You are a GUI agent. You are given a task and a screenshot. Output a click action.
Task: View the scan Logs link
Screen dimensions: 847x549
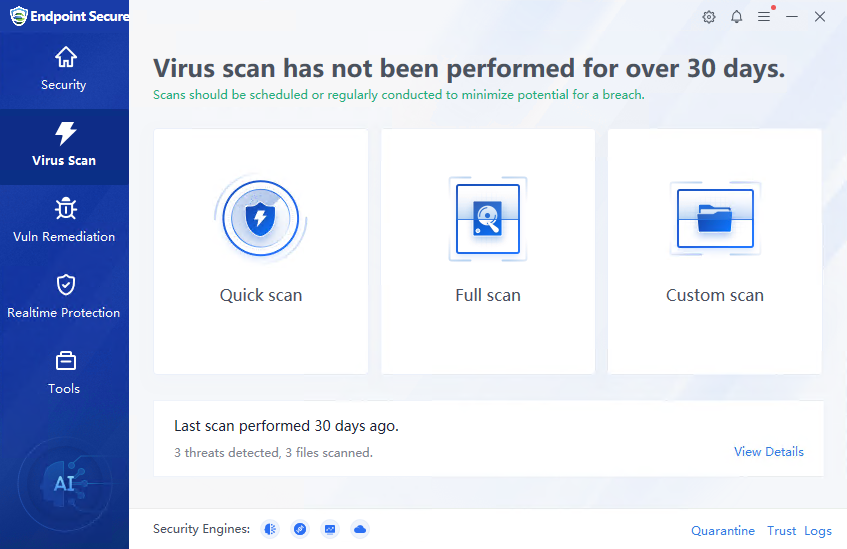[x=818, y=531]
